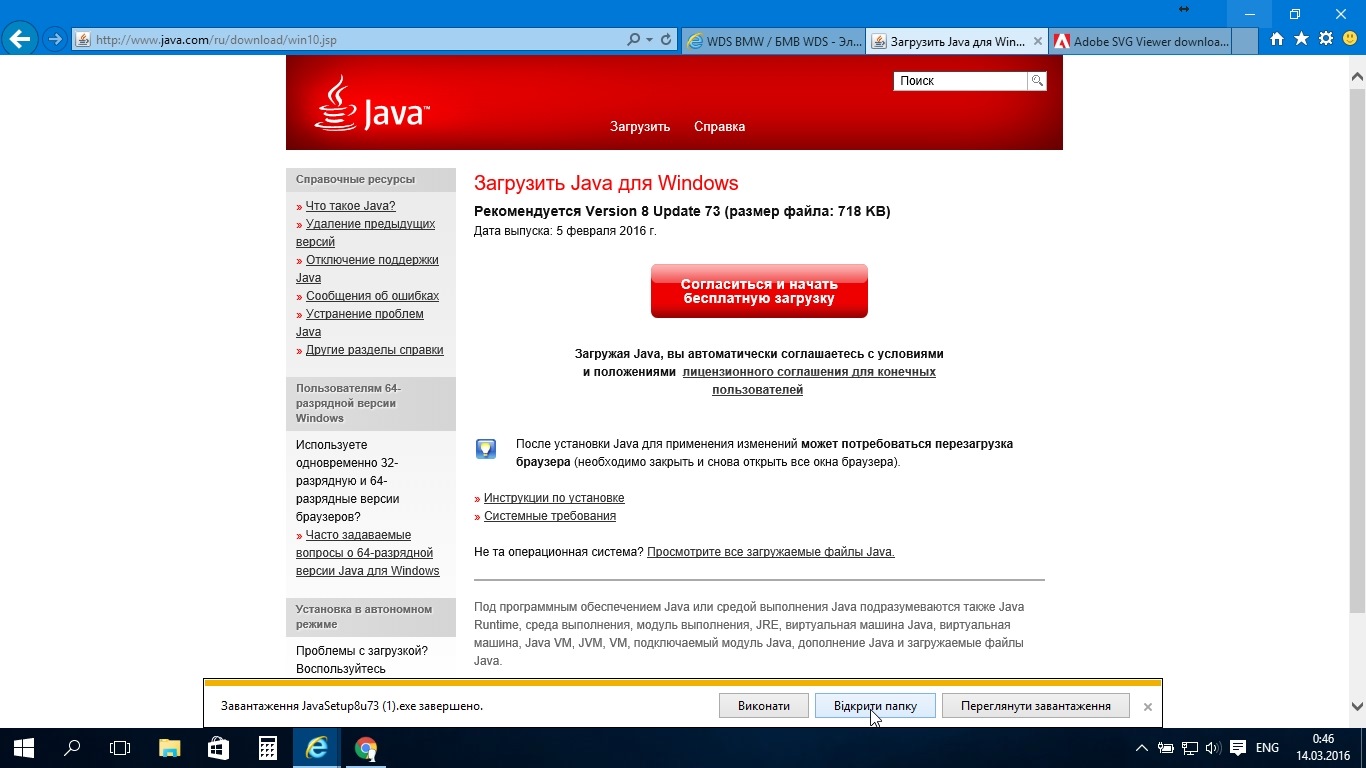Open 'Отключение поддержки Java' link
Viewport: 1366px width, 768px height.
coord(367,269)
